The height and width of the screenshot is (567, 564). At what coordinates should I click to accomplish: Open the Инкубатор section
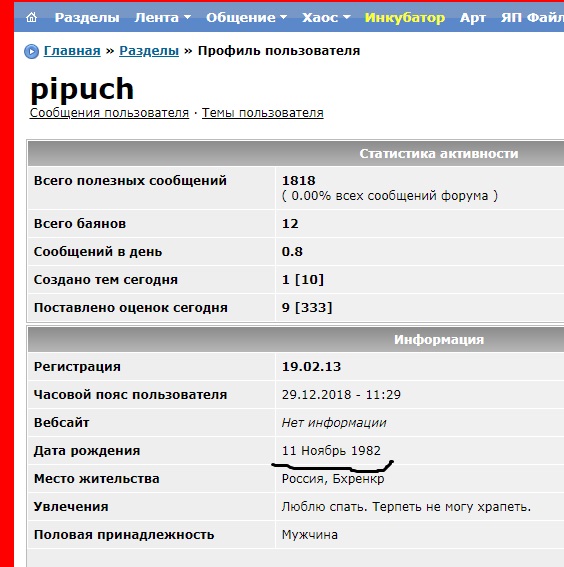405,17
